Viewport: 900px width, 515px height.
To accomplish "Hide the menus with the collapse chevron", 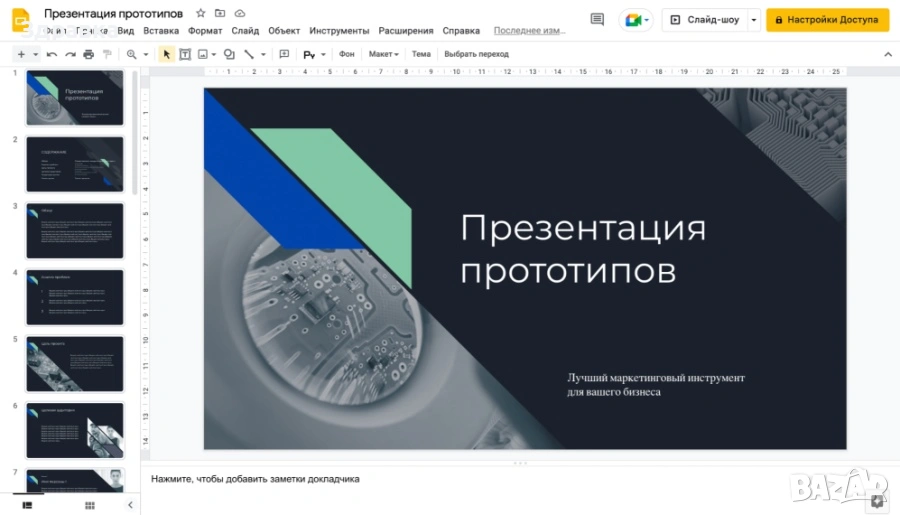I will (x=887, y=54).
